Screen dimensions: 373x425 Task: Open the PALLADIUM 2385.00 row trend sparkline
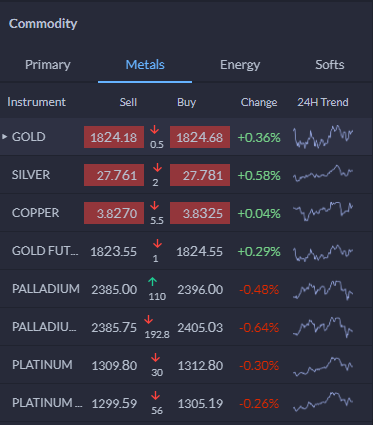point(323,289)
